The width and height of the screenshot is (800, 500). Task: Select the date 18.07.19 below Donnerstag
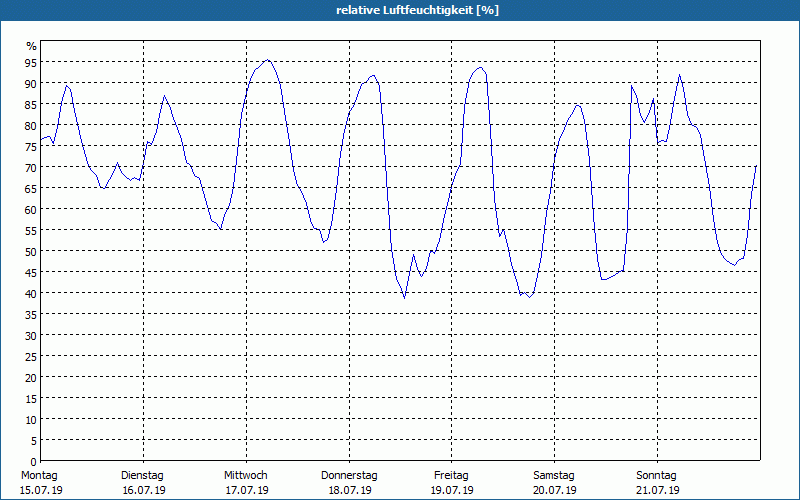tap(349, 490)
